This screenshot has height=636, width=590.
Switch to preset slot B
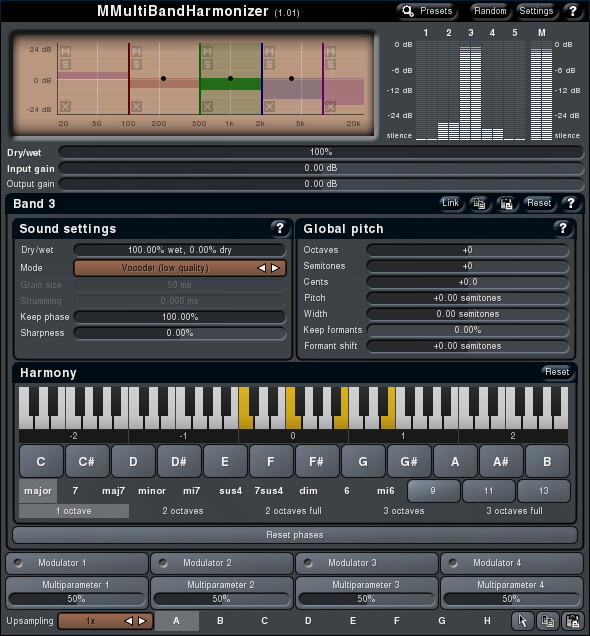click(x=220, y=621)
